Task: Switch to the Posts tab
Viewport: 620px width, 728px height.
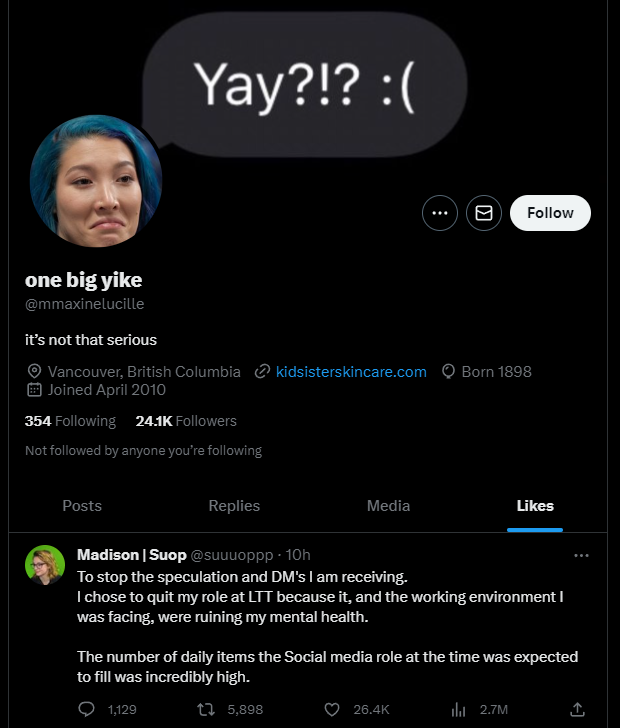Action: point(82,506)
